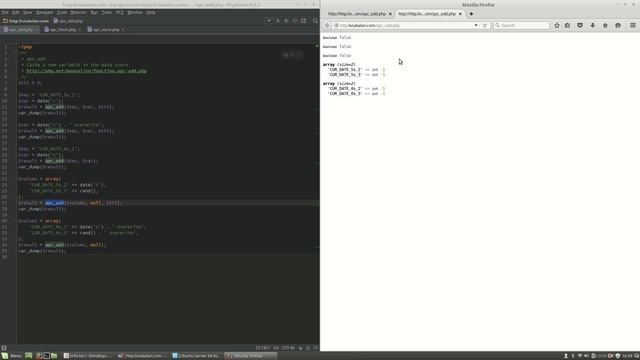Viewport: 640px width, 360px height.
Task: Click the browser preview icons overlay in editor
Action: click(x=292, y=55)
